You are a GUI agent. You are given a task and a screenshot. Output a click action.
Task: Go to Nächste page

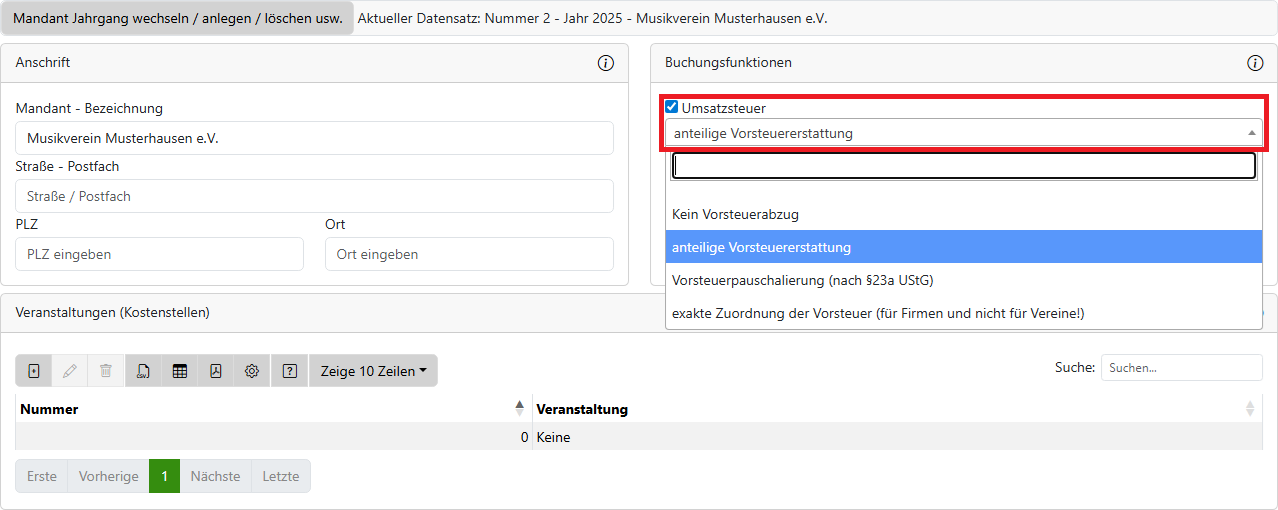tap(215, 476)
